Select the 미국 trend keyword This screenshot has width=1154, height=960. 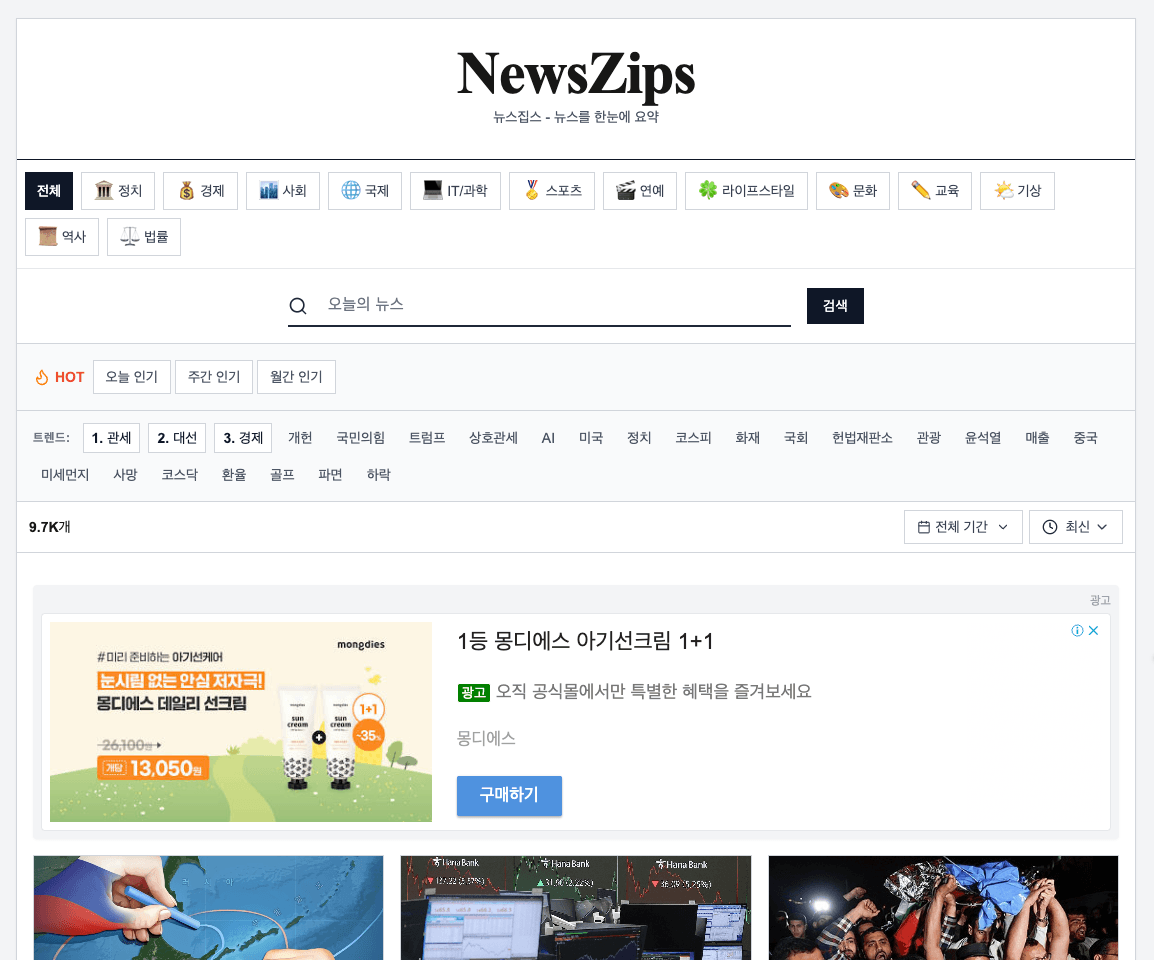(591, 438)
